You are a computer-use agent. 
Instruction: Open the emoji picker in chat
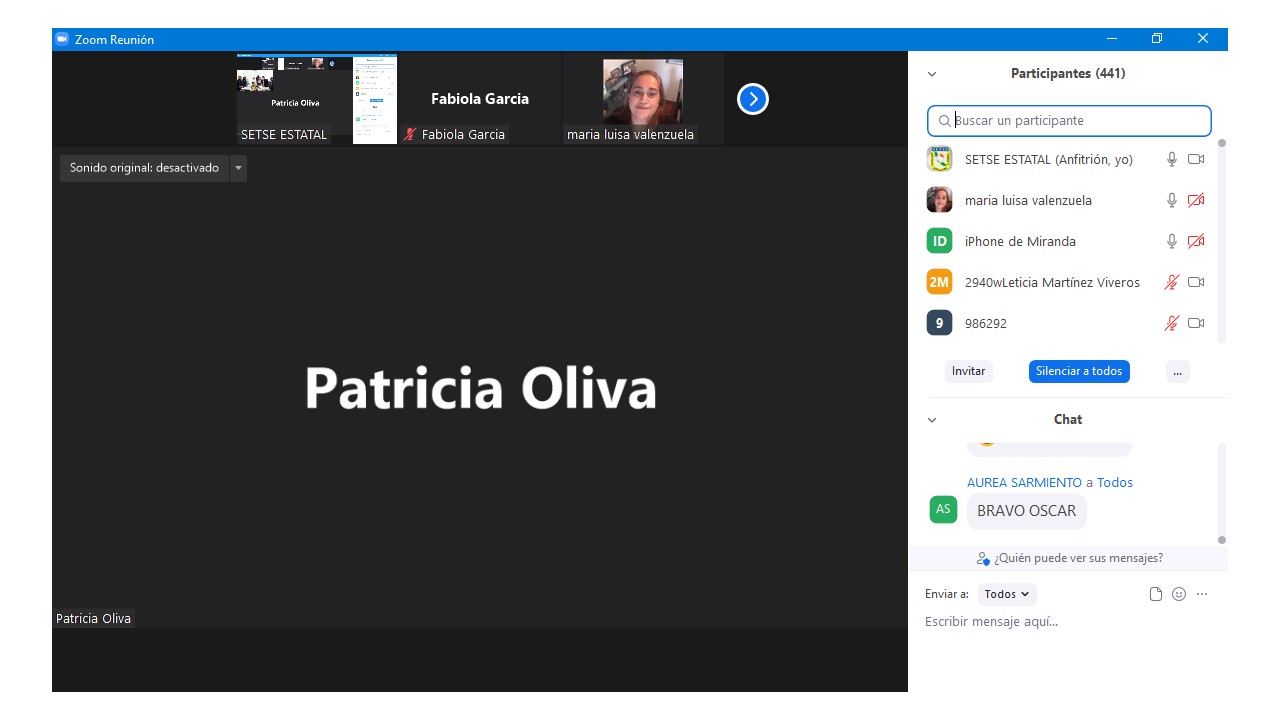coord(1179,594)
